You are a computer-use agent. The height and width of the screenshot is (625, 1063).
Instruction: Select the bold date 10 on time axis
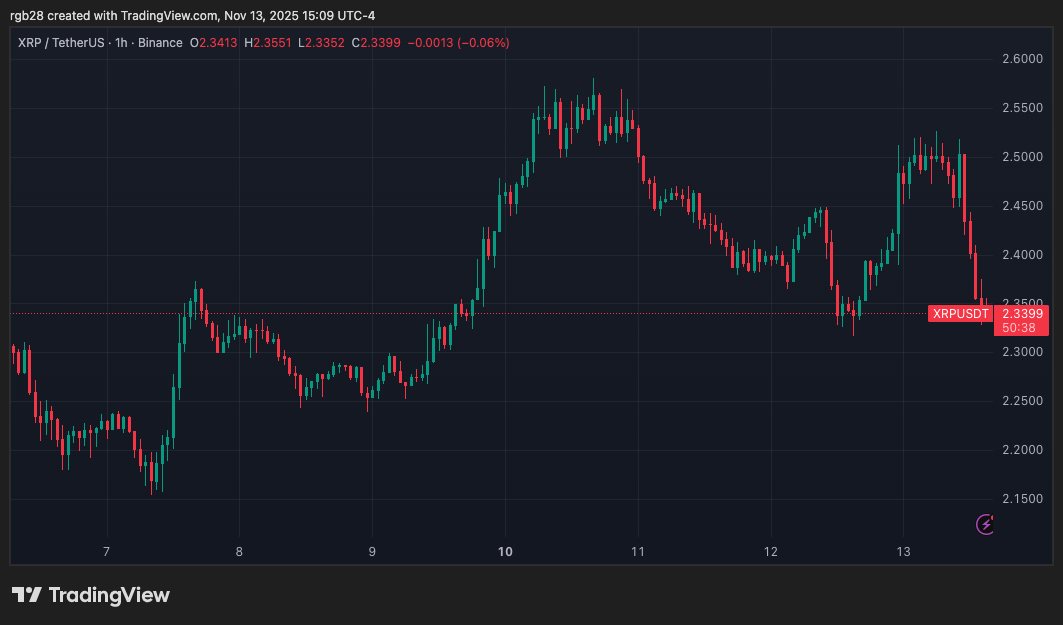(505, 551)
